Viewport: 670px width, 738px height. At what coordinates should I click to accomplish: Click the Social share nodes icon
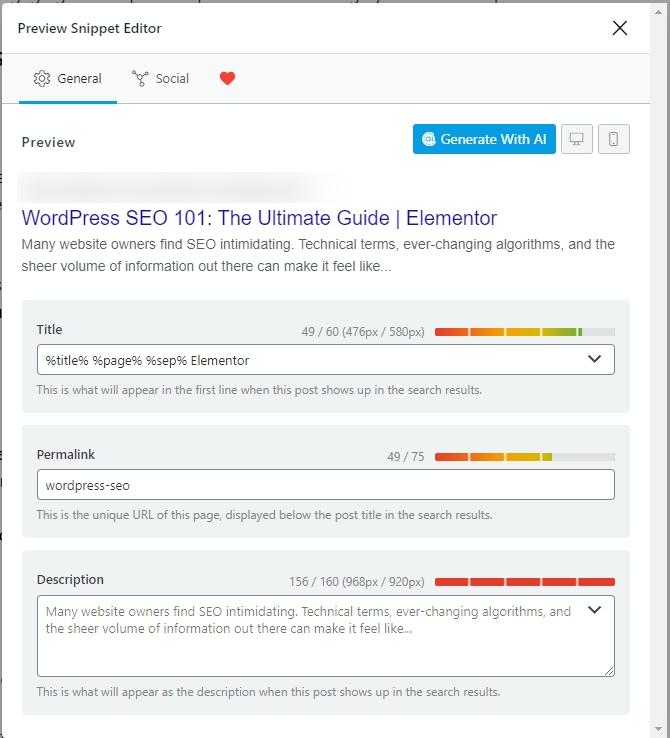pos(140,79)
